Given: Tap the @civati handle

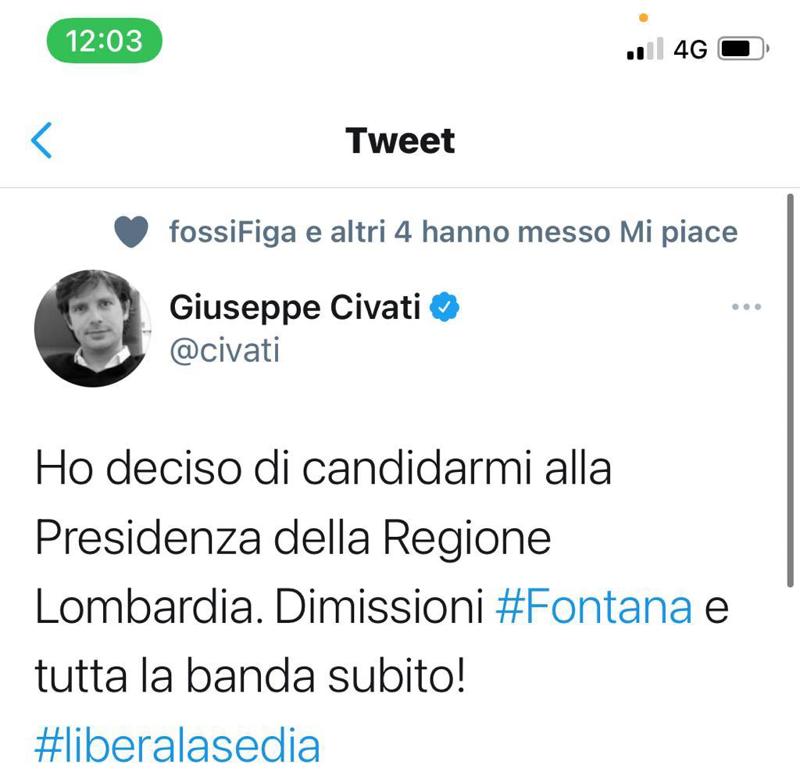Looking at the screenshot, I should [x=225, y=350].
